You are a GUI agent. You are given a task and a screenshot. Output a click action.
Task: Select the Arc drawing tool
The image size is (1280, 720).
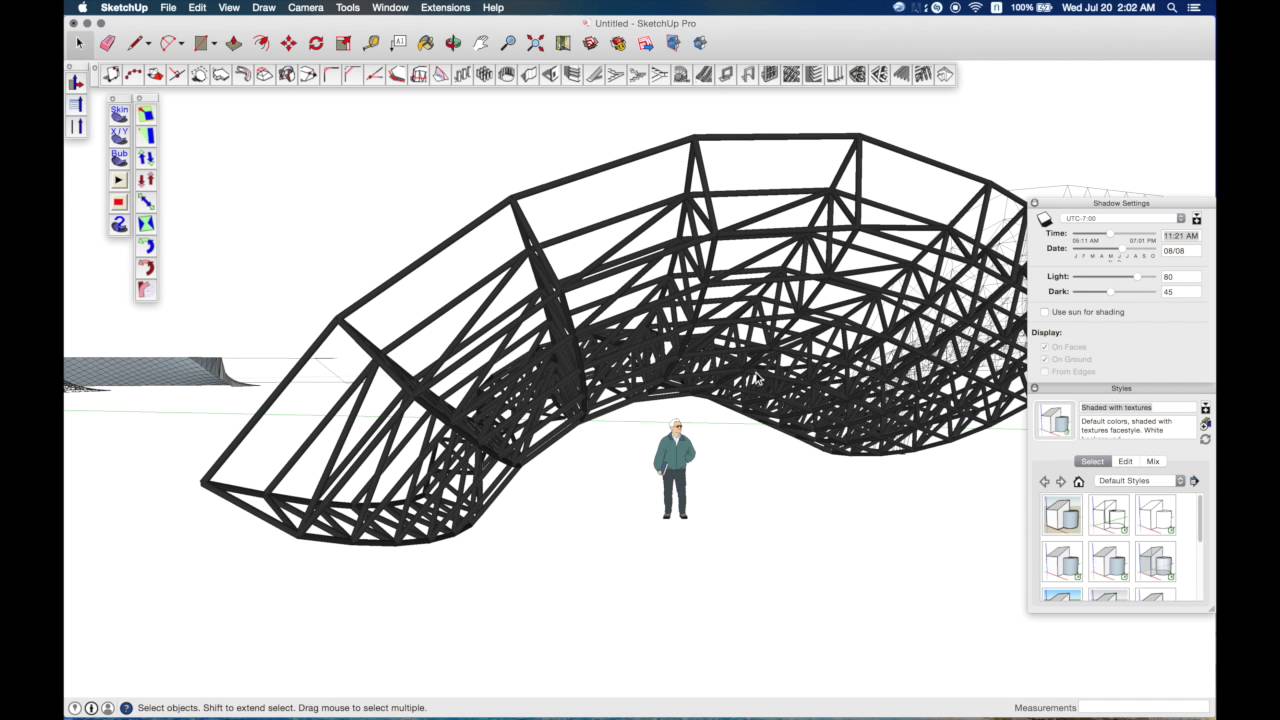(x=167, y=43)
